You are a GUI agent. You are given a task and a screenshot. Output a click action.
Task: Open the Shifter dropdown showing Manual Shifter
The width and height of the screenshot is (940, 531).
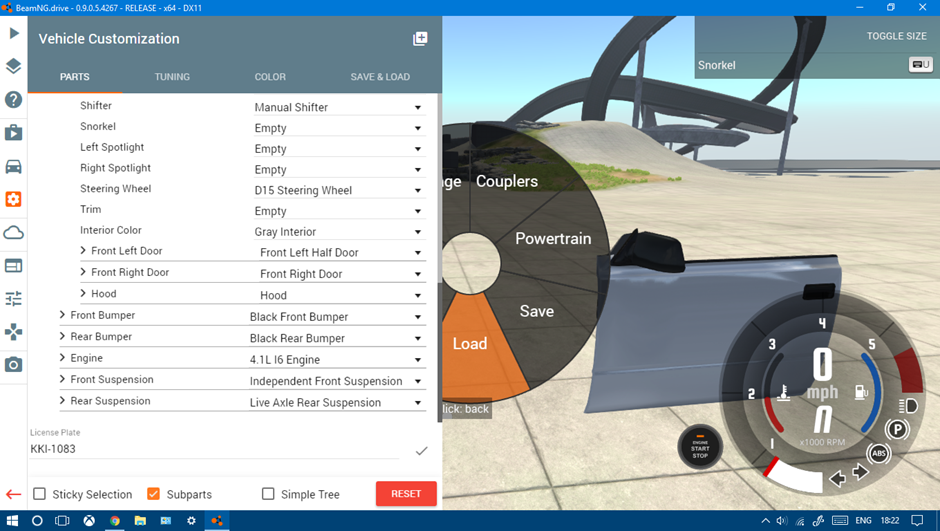point(339,107)
